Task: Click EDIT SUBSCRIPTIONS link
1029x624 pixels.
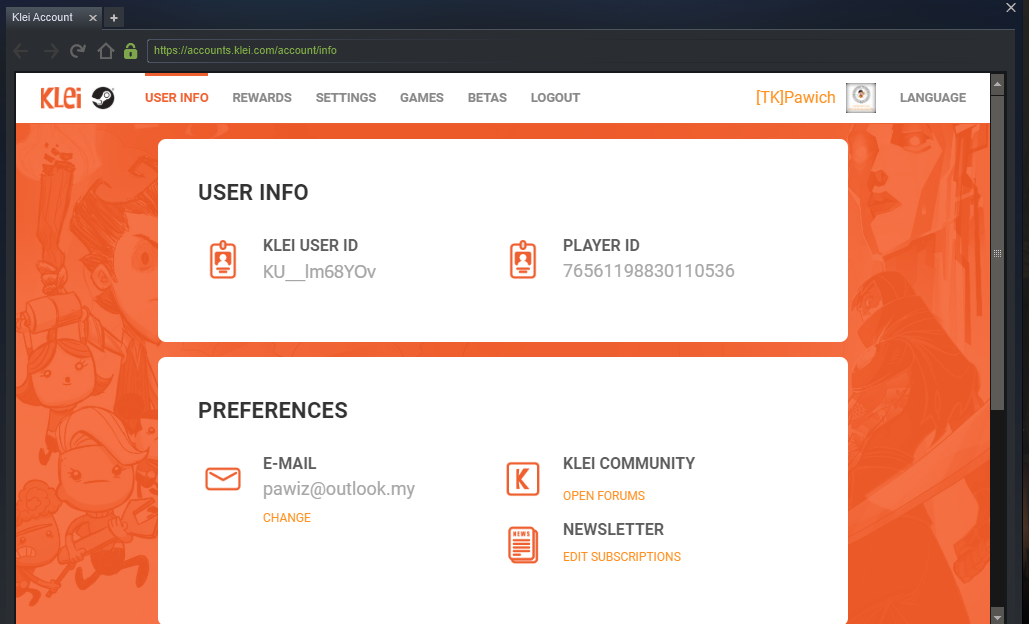Action: tap(621, 557)
